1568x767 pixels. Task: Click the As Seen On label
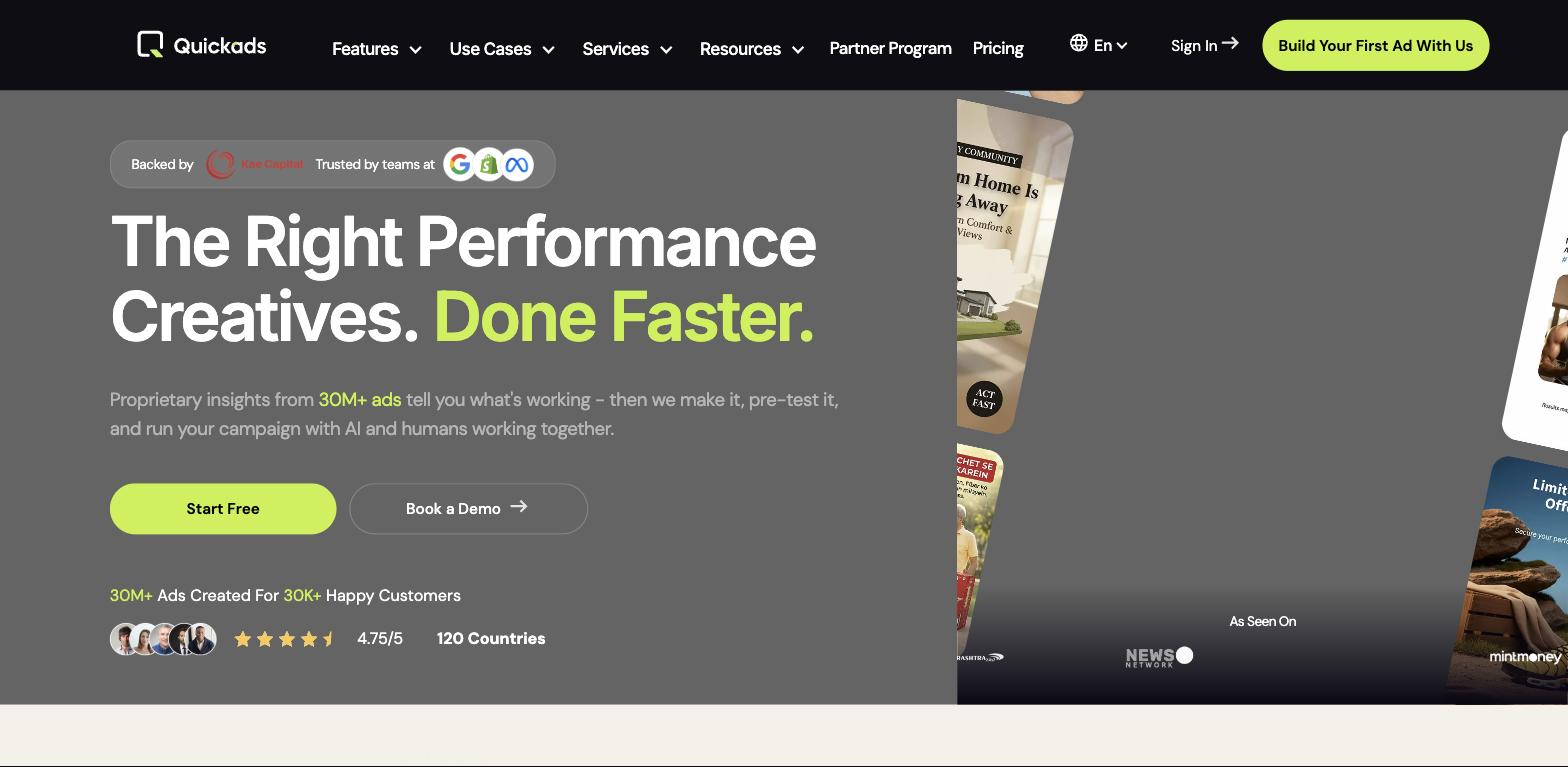(1262, 622)
